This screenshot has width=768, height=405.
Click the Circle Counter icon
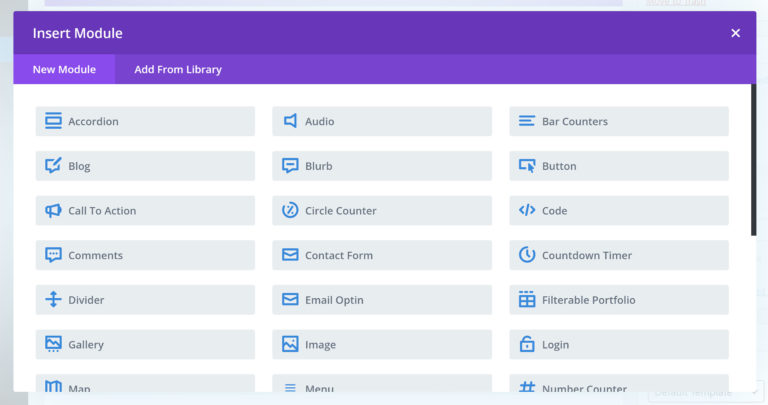click(290, 210)
